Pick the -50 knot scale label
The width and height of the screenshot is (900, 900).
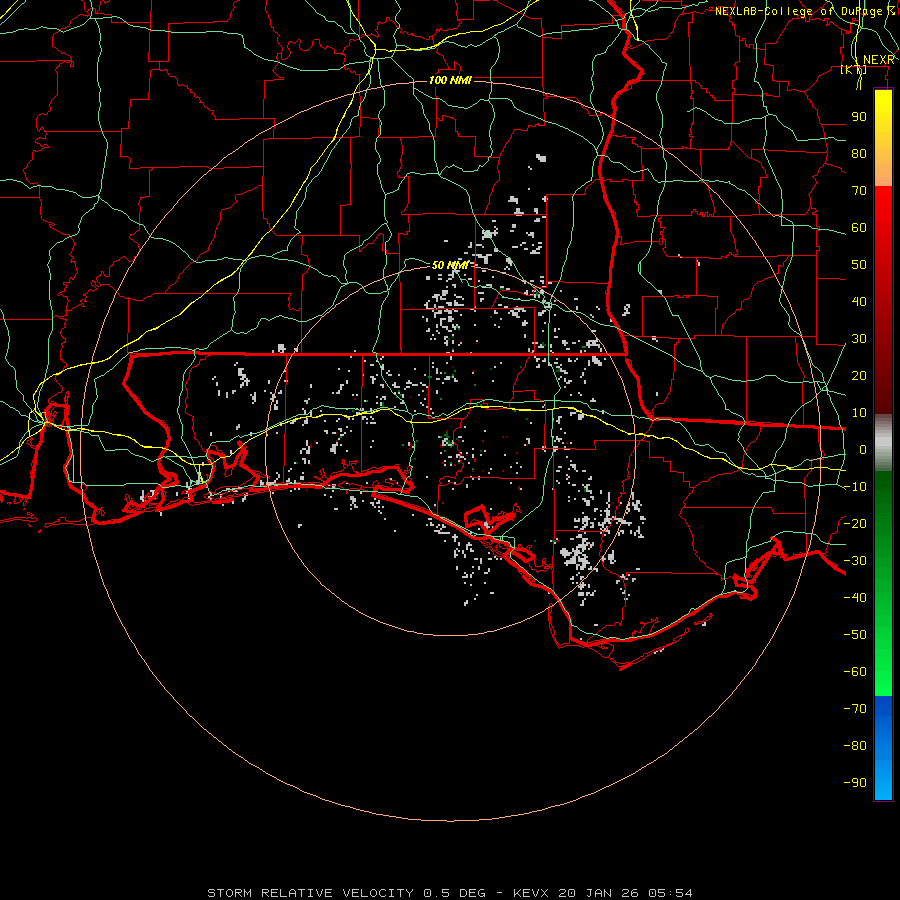click(x=855, y=635)
